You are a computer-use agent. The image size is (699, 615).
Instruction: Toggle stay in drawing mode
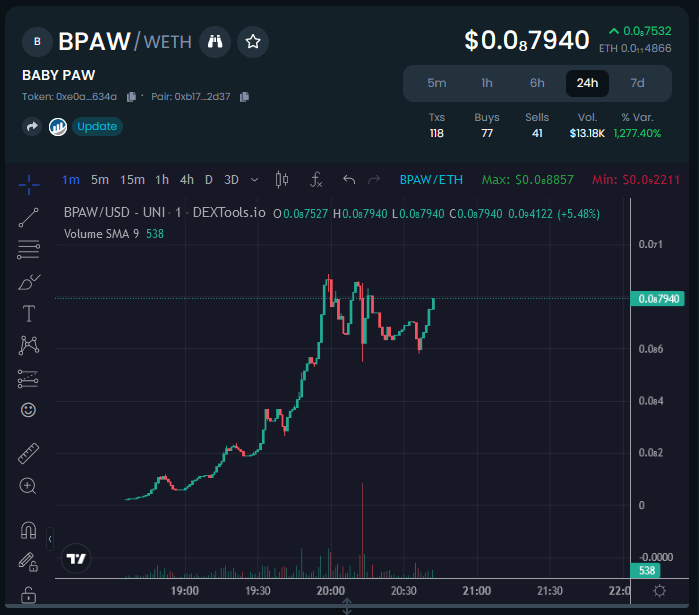click(x=28, y=562)
